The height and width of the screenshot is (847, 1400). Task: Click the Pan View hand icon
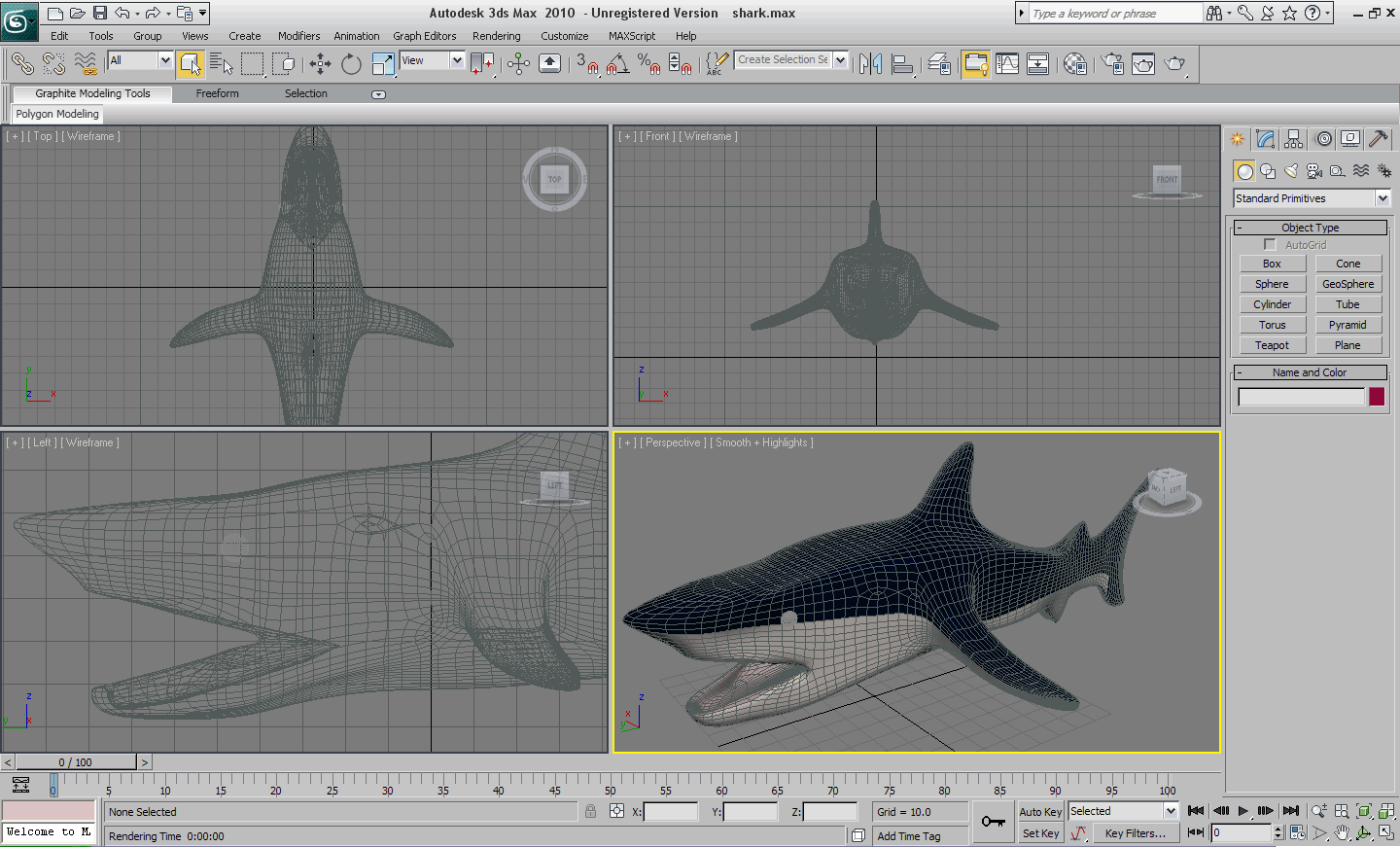1342,832
